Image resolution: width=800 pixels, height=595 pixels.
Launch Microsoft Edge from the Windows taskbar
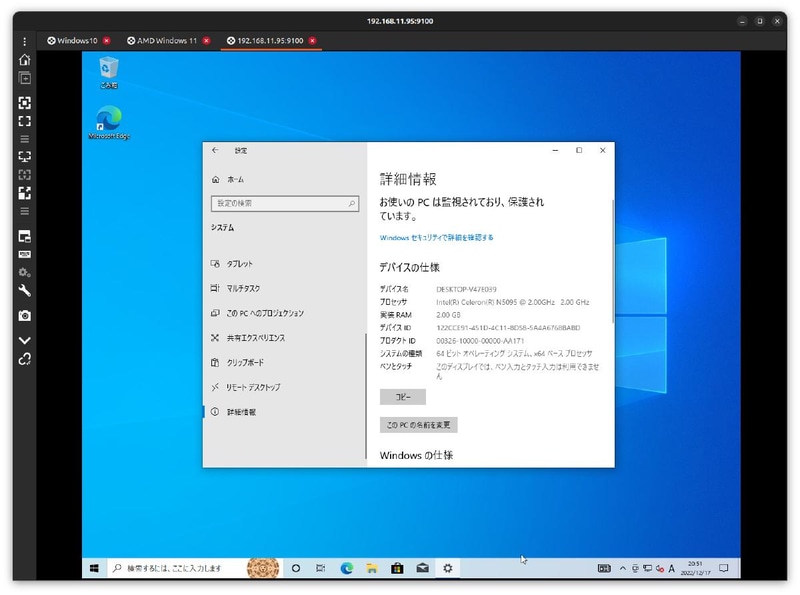(345, 565)
